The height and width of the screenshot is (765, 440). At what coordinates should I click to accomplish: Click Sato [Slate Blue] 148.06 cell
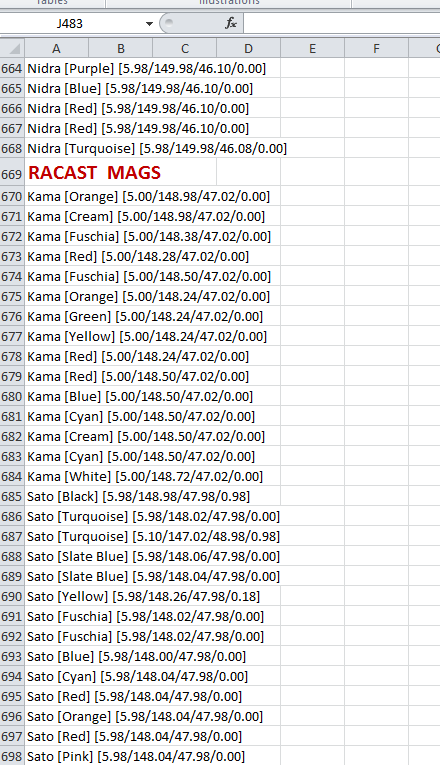coord(154,557)
